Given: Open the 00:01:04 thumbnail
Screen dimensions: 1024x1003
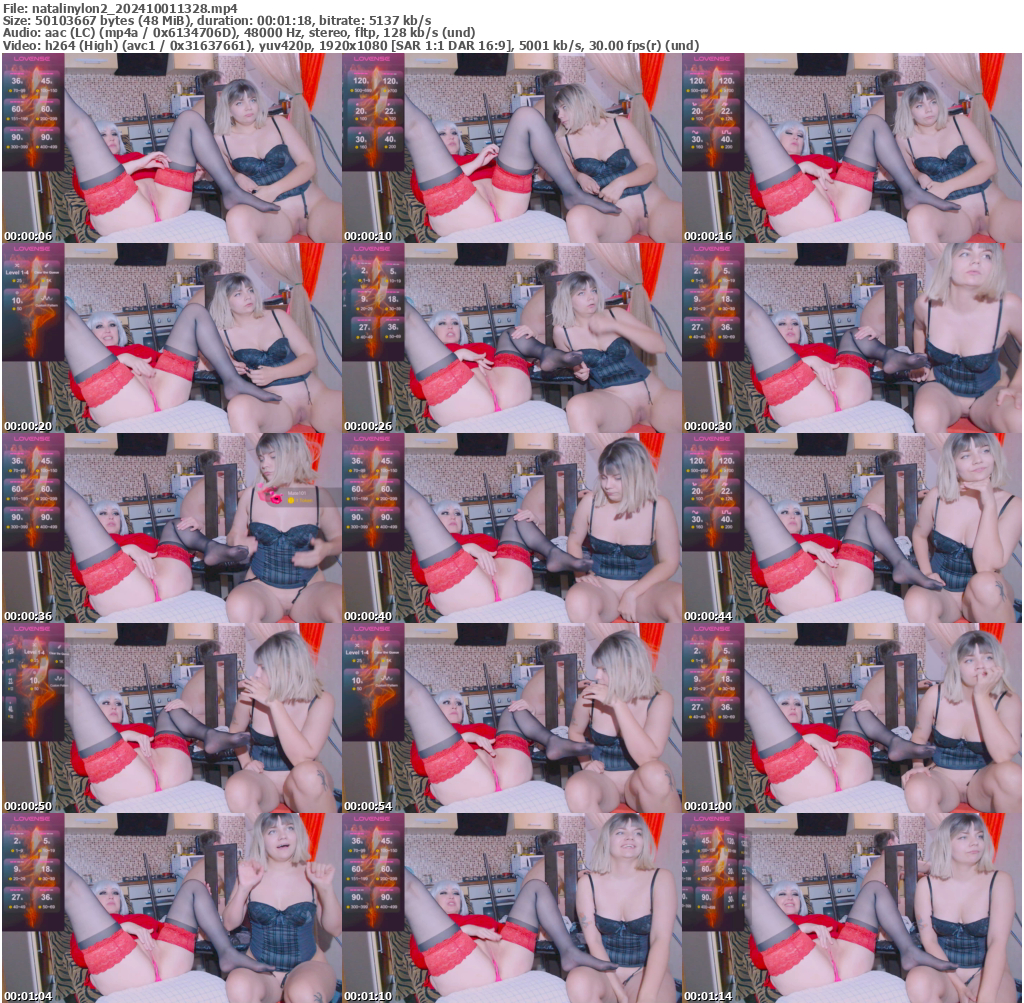Looking at the screenshot, I should pos(171,907).
